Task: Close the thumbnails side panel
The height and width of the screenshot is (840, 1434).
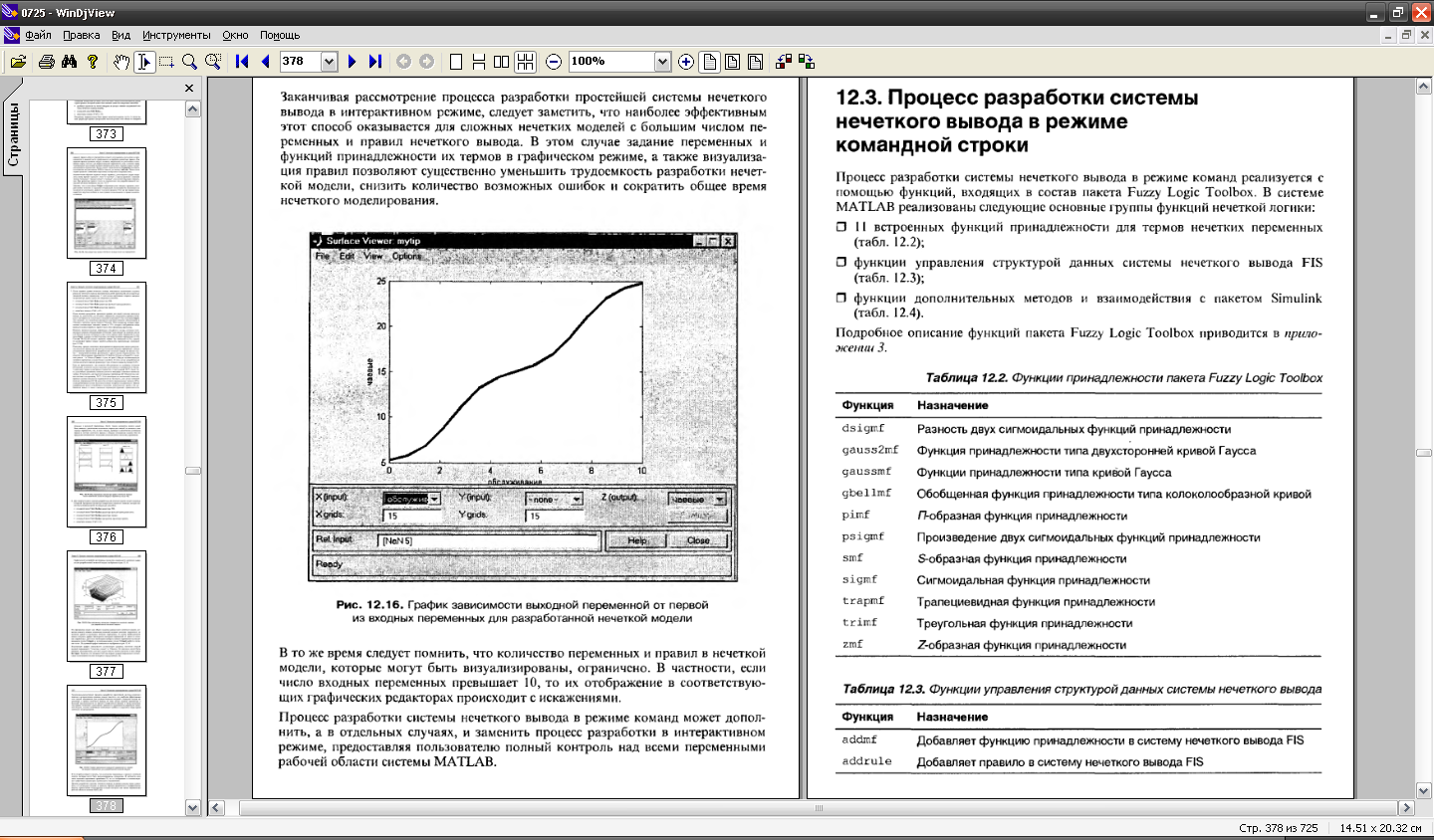Action: [x=189, y=89]
